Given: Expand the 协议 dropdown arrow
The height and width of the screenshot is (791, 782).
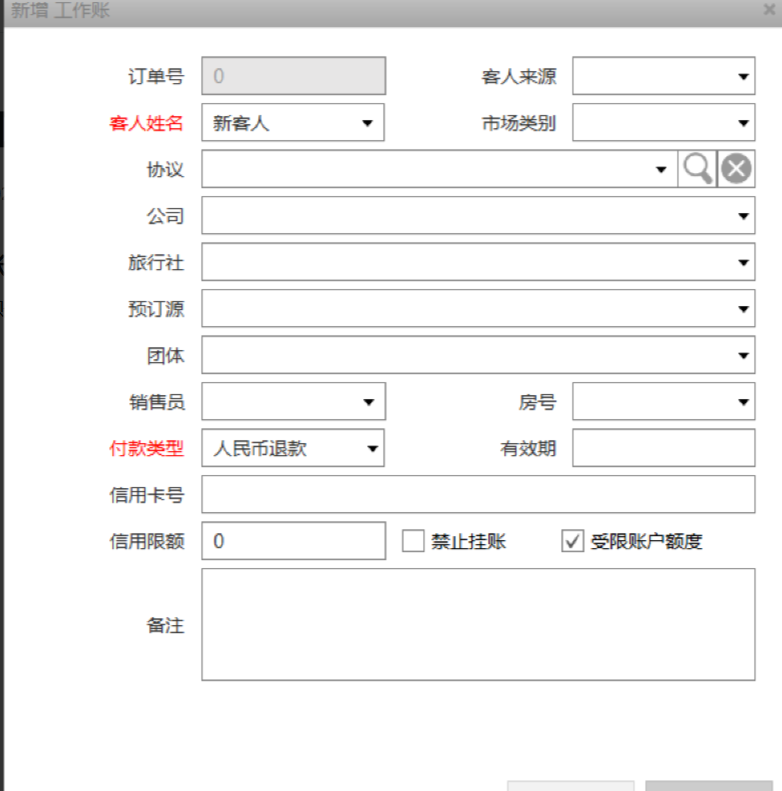Looking at the screenshot, I should click(661, 170).
